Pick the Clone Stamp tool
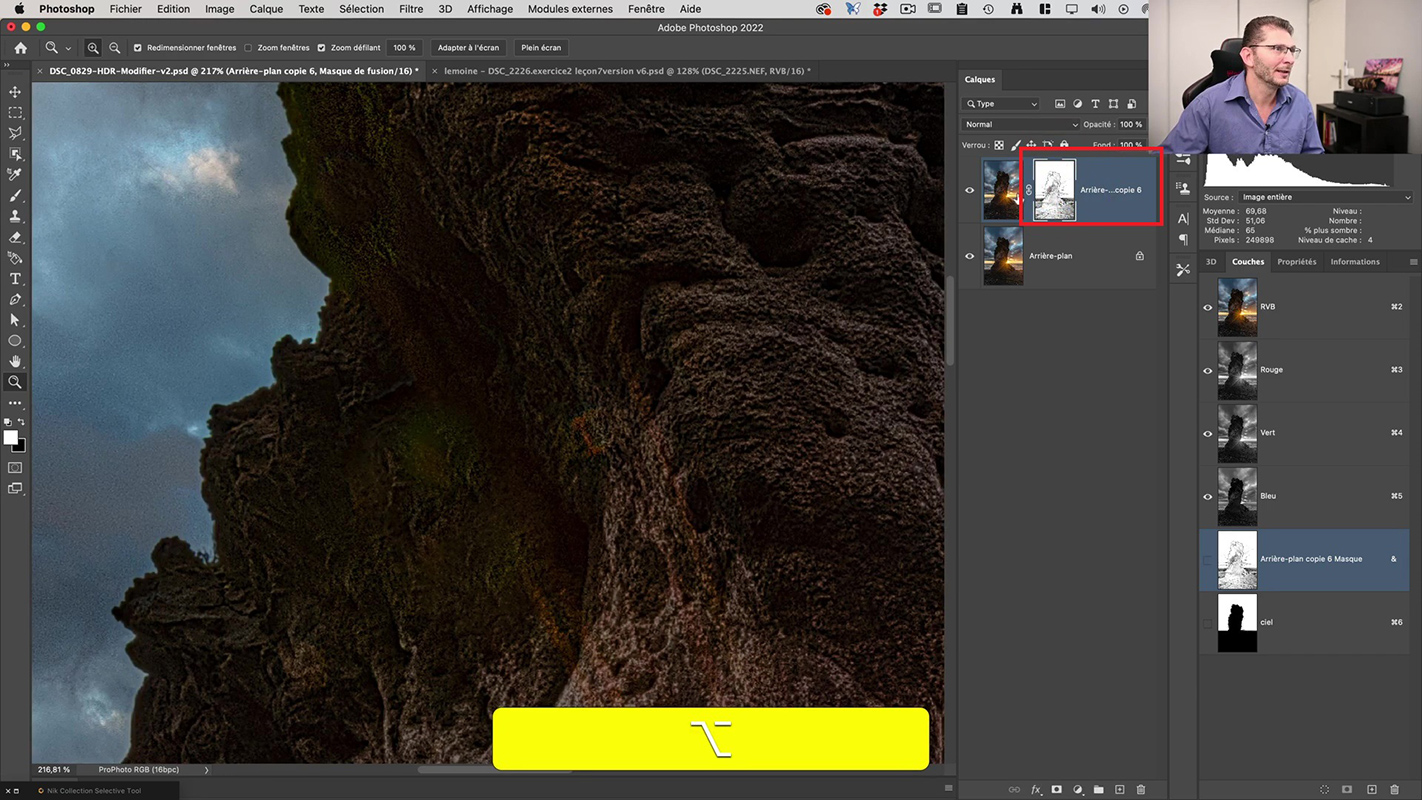Image resolution: width=1422 pixels, height=800 pixels. pyautogui.click(x=15, y=216)
